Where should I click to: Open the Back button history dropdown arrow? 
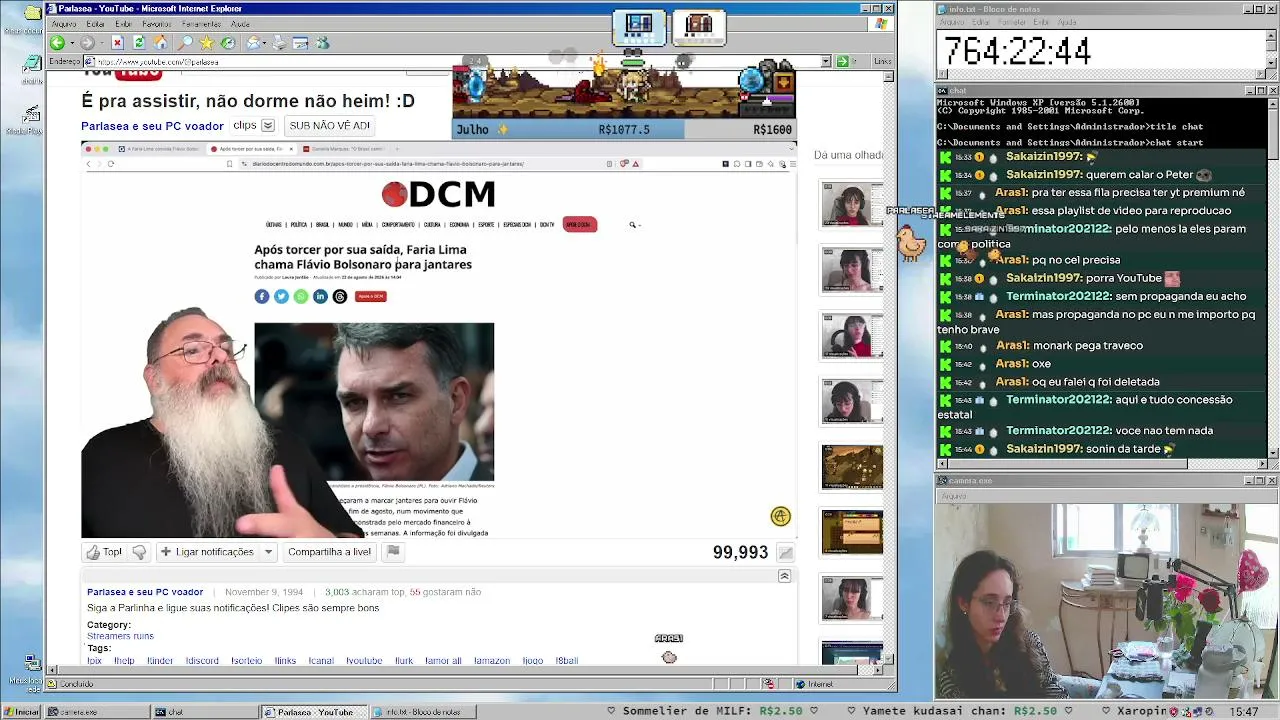coord(71,43)
